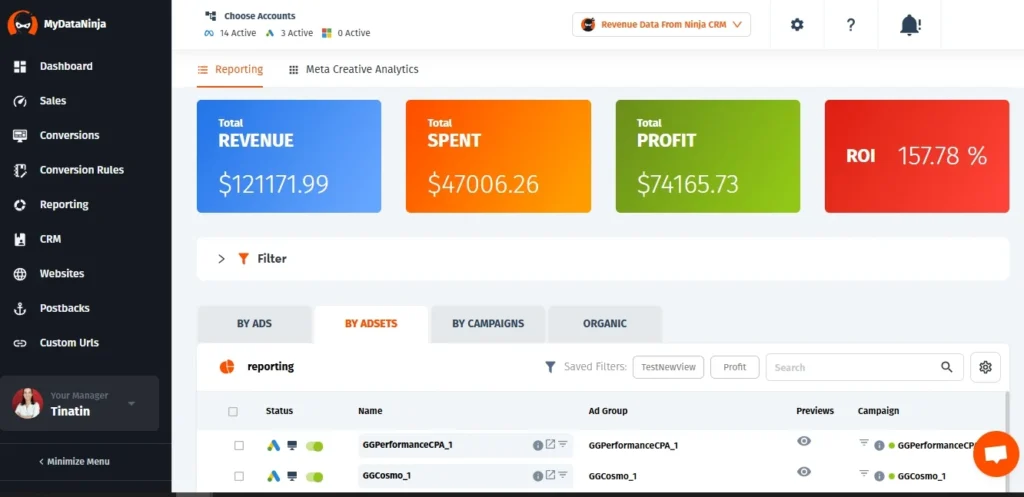
Task: Toggle status switch for GGPerformanceCPA_1
Action: click(x=314, y=446)
